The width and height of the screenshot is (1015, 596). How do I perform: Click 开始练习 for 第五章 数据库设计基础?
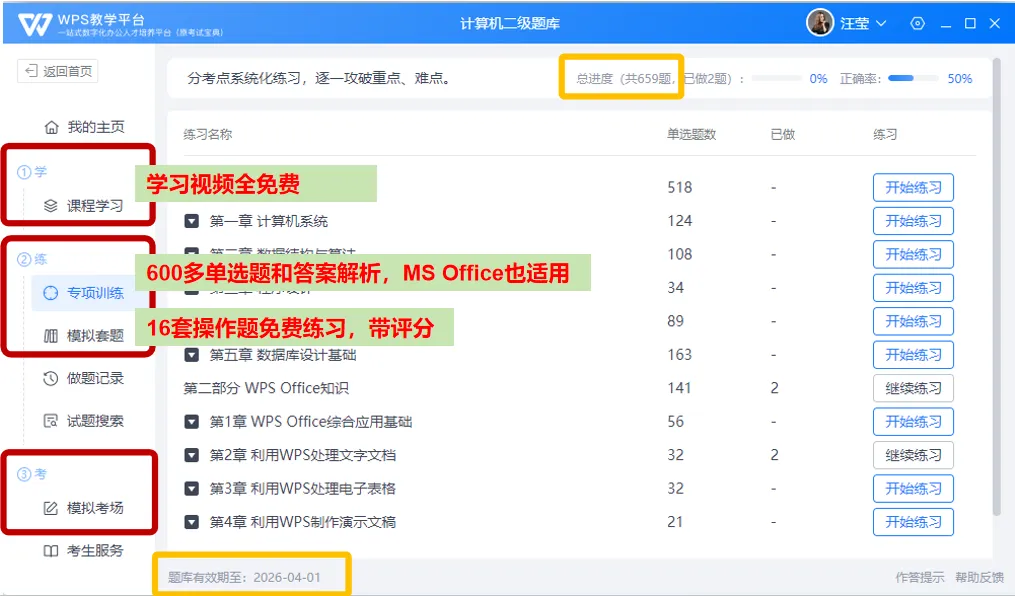(913, 355)
